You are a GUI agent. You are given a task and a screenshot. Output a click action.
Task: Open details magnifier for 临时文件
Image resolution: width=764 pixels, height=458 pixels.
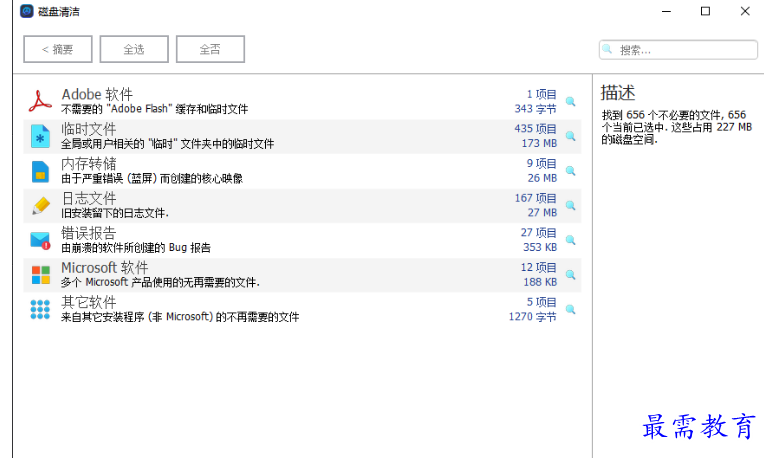point(571,136)
